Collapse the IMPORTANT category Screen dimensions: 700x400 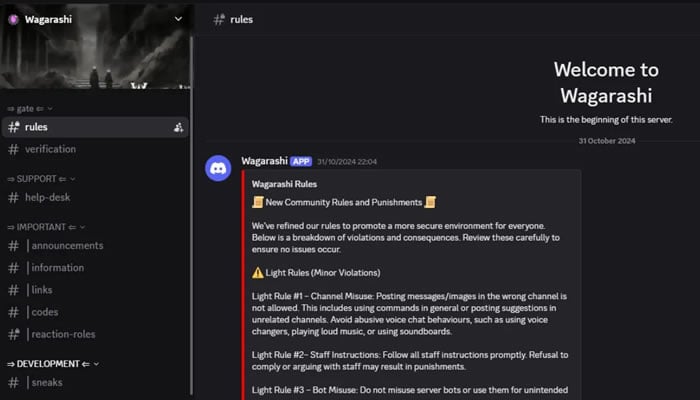tap(46, 227)
